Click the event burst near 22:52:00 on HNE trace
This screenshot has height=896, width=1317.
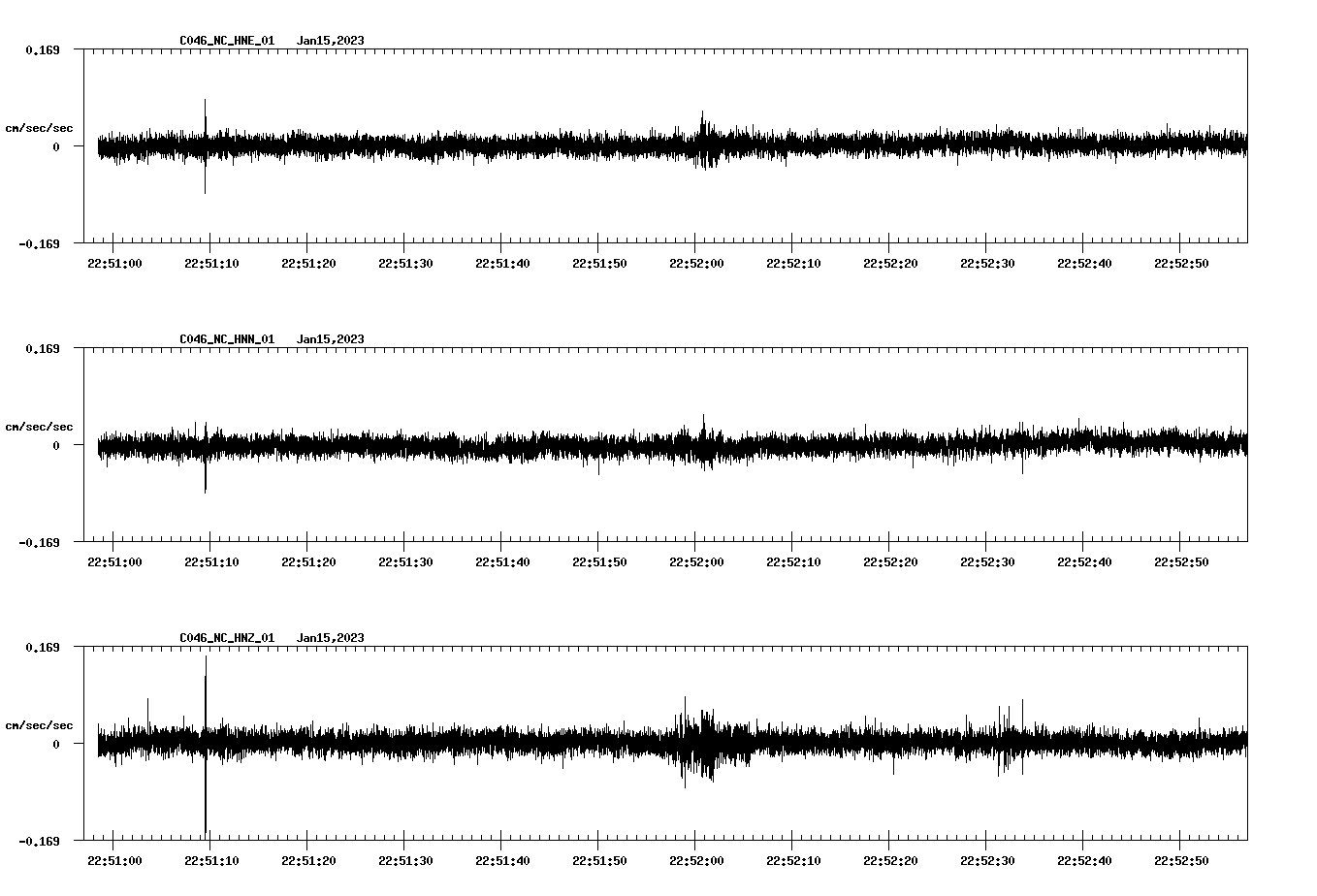click(704, 136)
